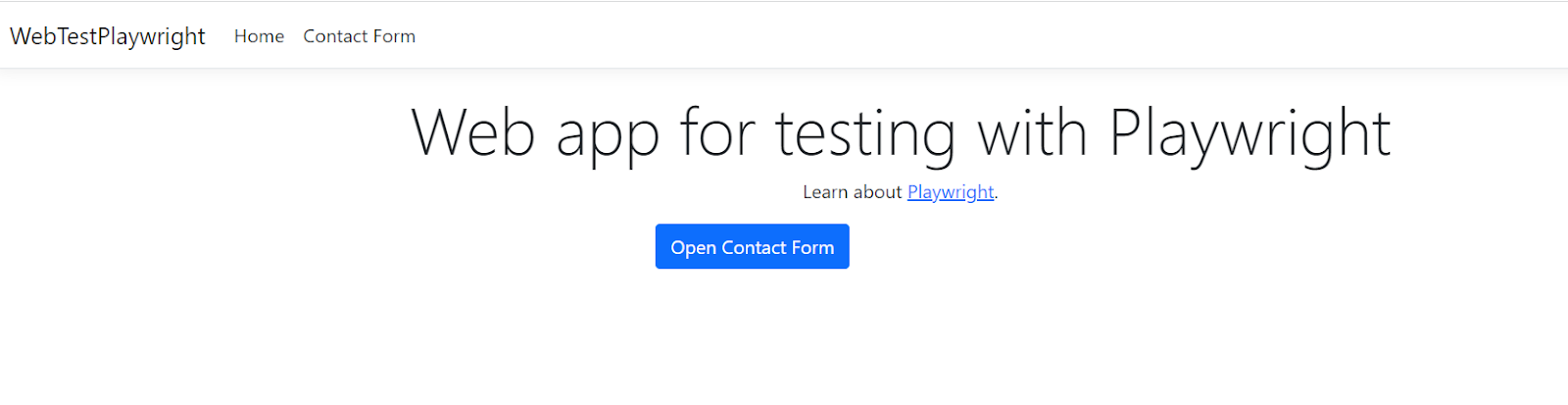Screen dimensions: 1568x405
Task: Select Home in the top navigation bar
Action: click(x=259, y=36)
